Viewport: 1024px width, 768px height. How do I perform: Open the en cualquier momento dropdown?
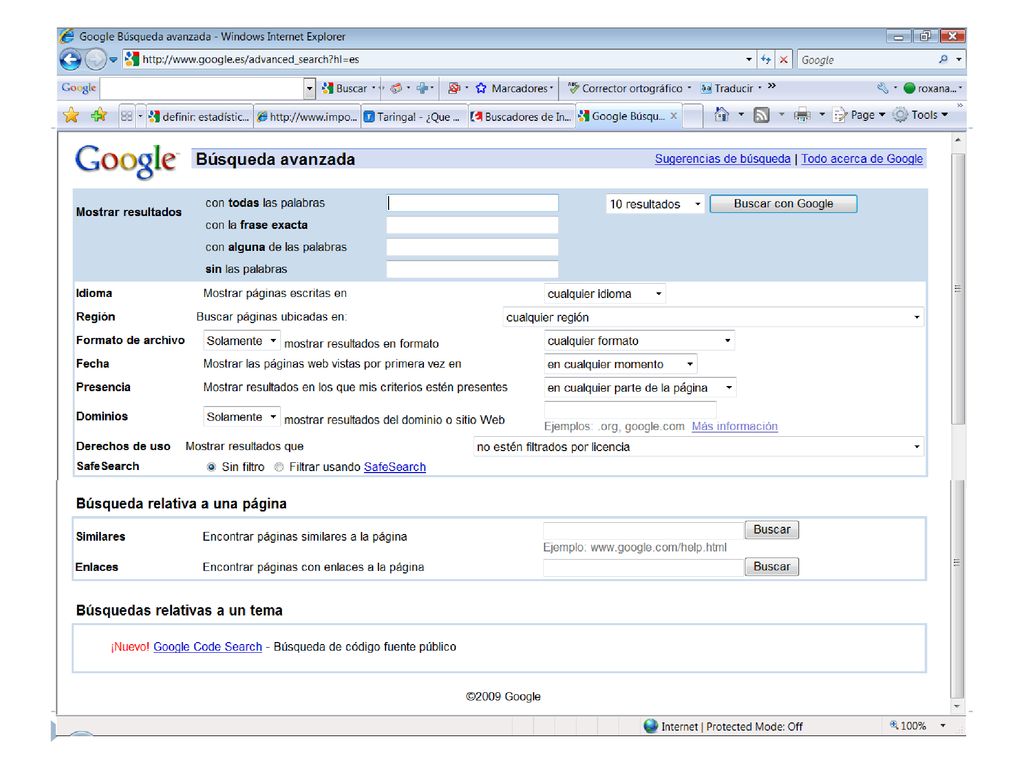tap(620, 364)
